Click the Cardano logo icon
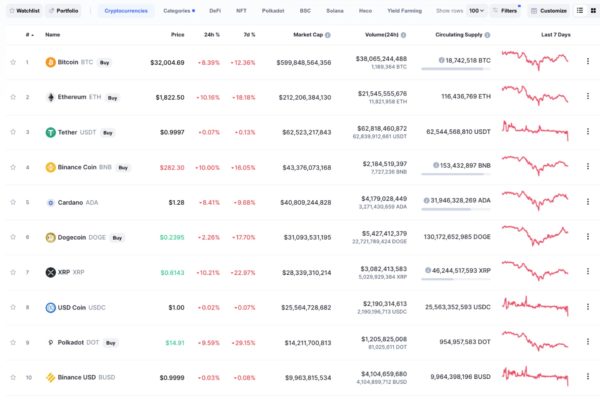600x400 pixels. [x=51, y=202]
